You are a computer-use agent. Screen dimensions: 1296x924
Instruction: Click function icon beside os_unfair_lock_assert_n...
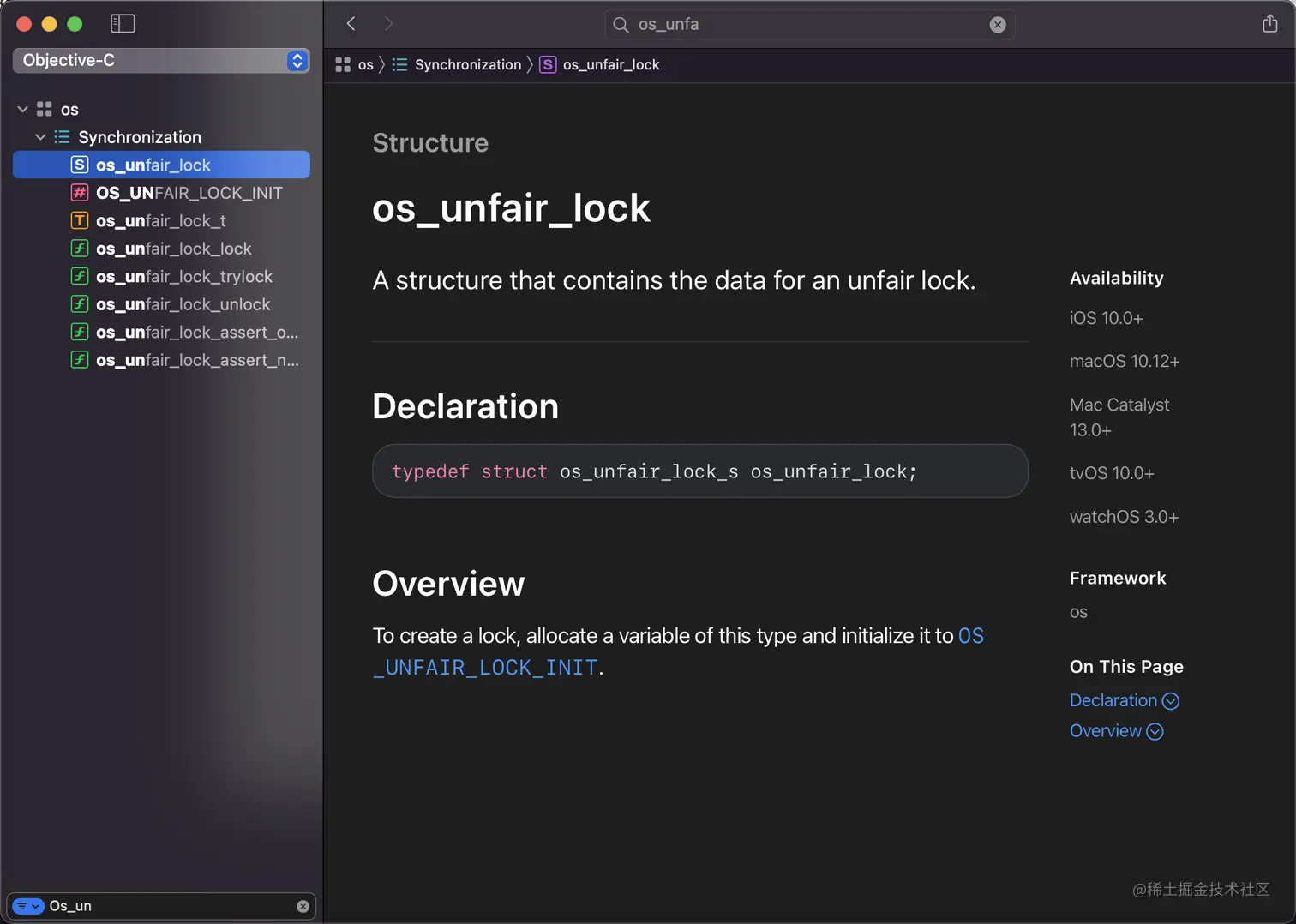[x=79, y=360]
